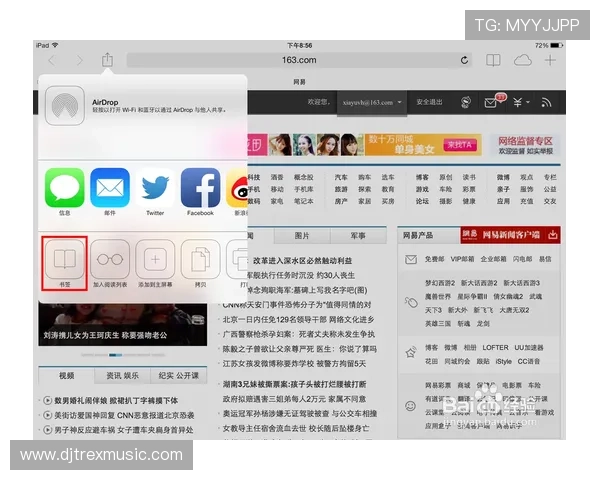Image resolution: width=600 pixels, height=480 pixels.
Task: Open the 旅游 category link
Action: click(341, 189)
